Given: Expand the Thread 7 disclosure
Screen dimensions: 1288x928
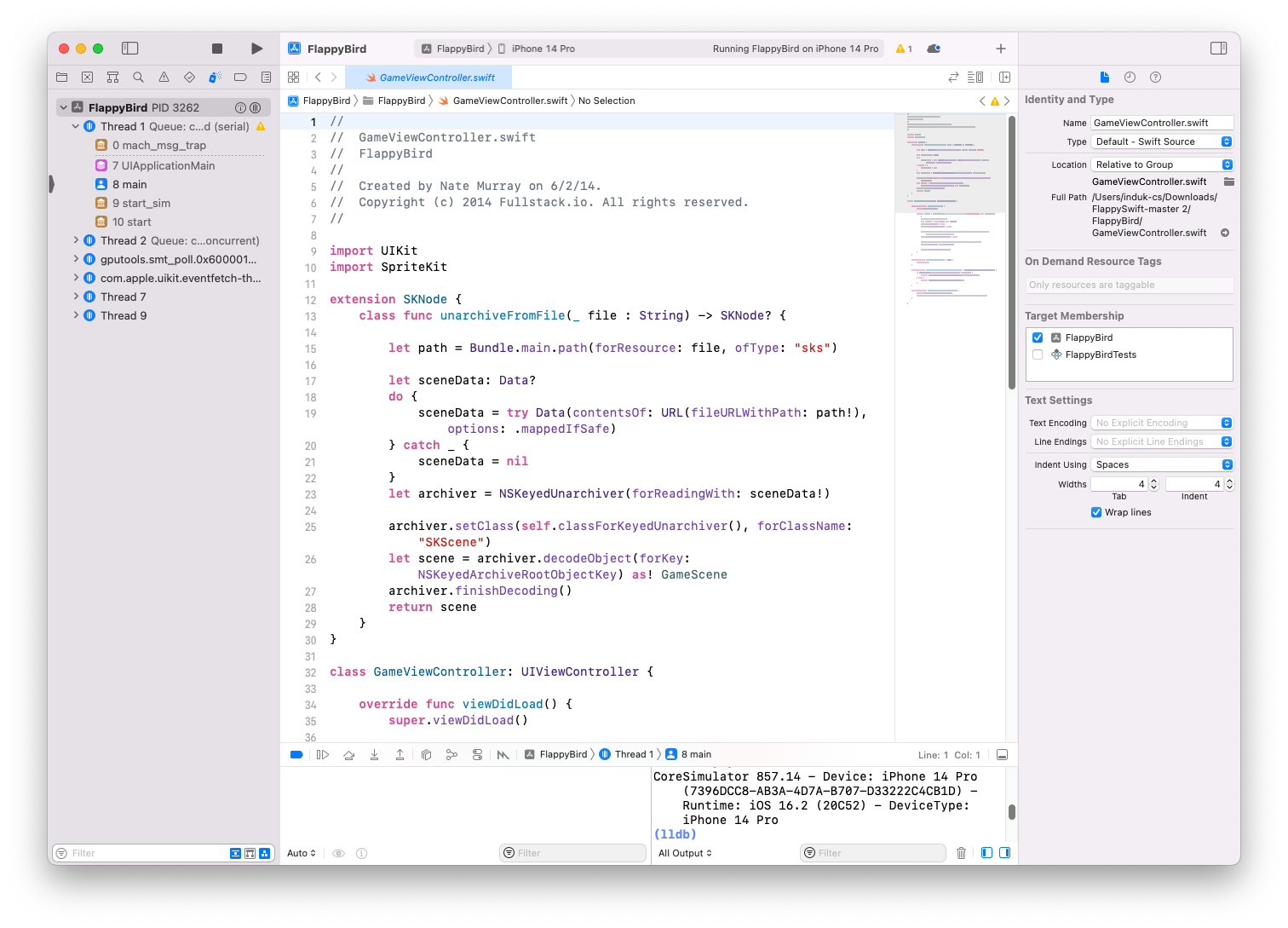Looking at the screenshot, I should coord(76,297).
